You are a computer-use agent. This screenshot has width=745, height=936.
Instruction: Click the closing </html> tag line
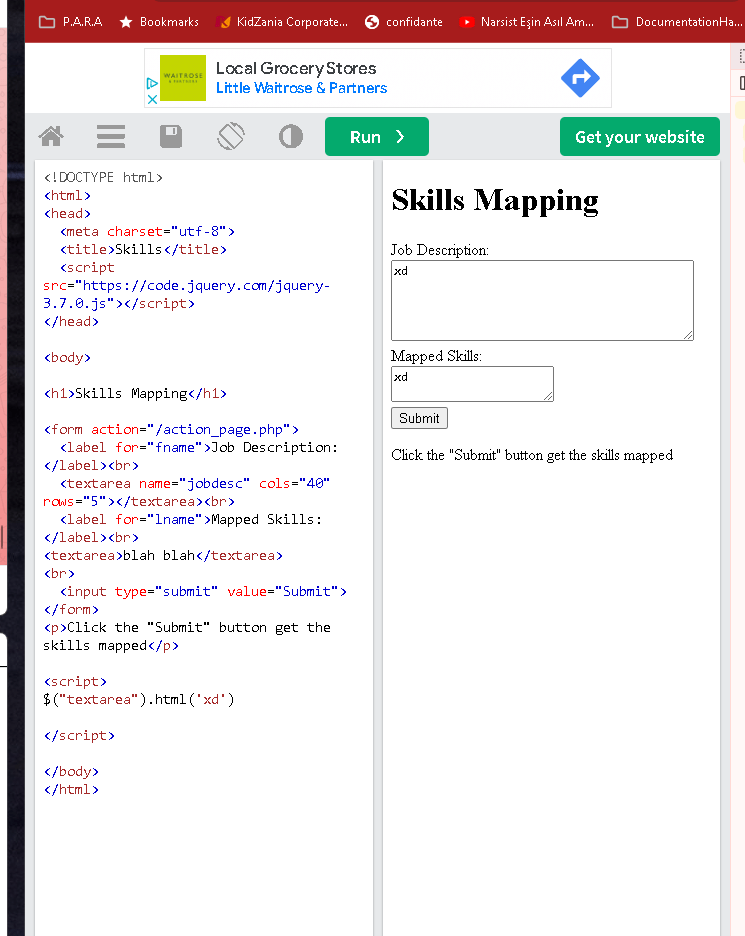tap(71, 789)
